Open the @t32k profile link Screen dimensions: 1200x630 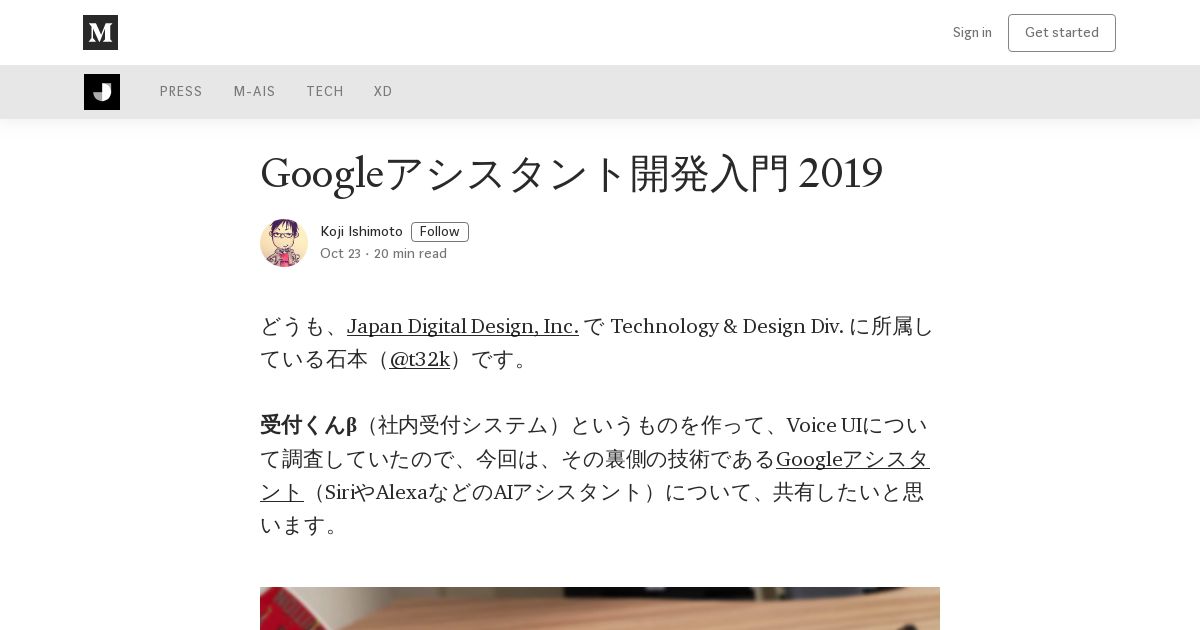pos(419,359)
